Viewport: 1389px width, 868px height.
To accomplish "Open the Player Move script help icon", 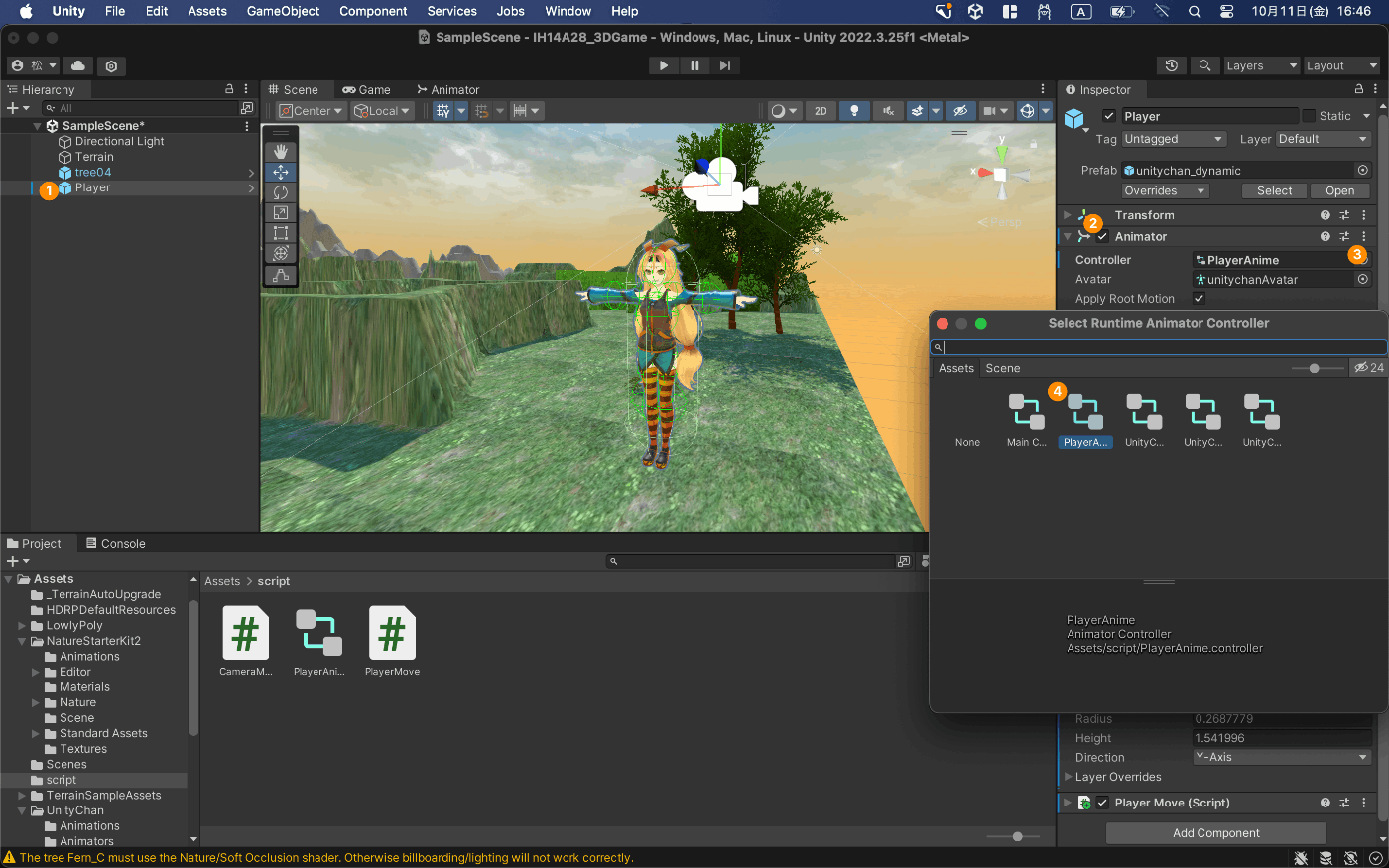I will pyautogui.click(x=1325, y=803).
